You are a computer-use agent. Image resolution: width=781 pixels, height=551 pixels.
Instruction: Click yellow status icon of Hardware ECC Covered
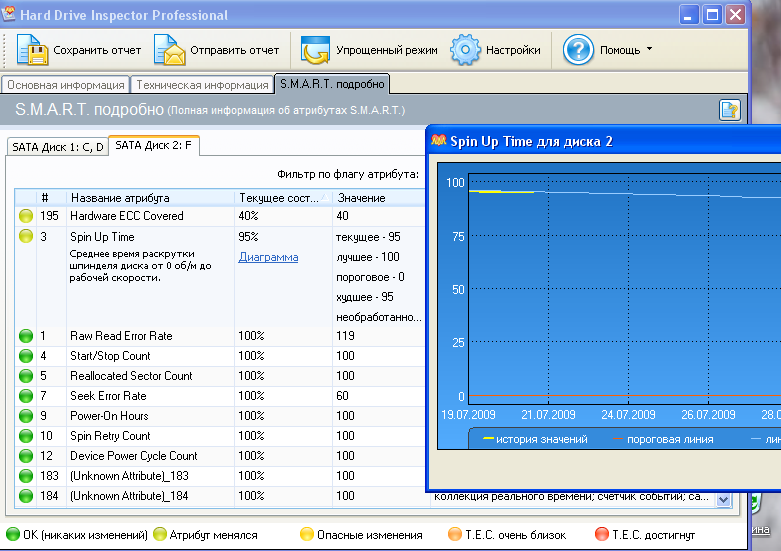(26, 216)
